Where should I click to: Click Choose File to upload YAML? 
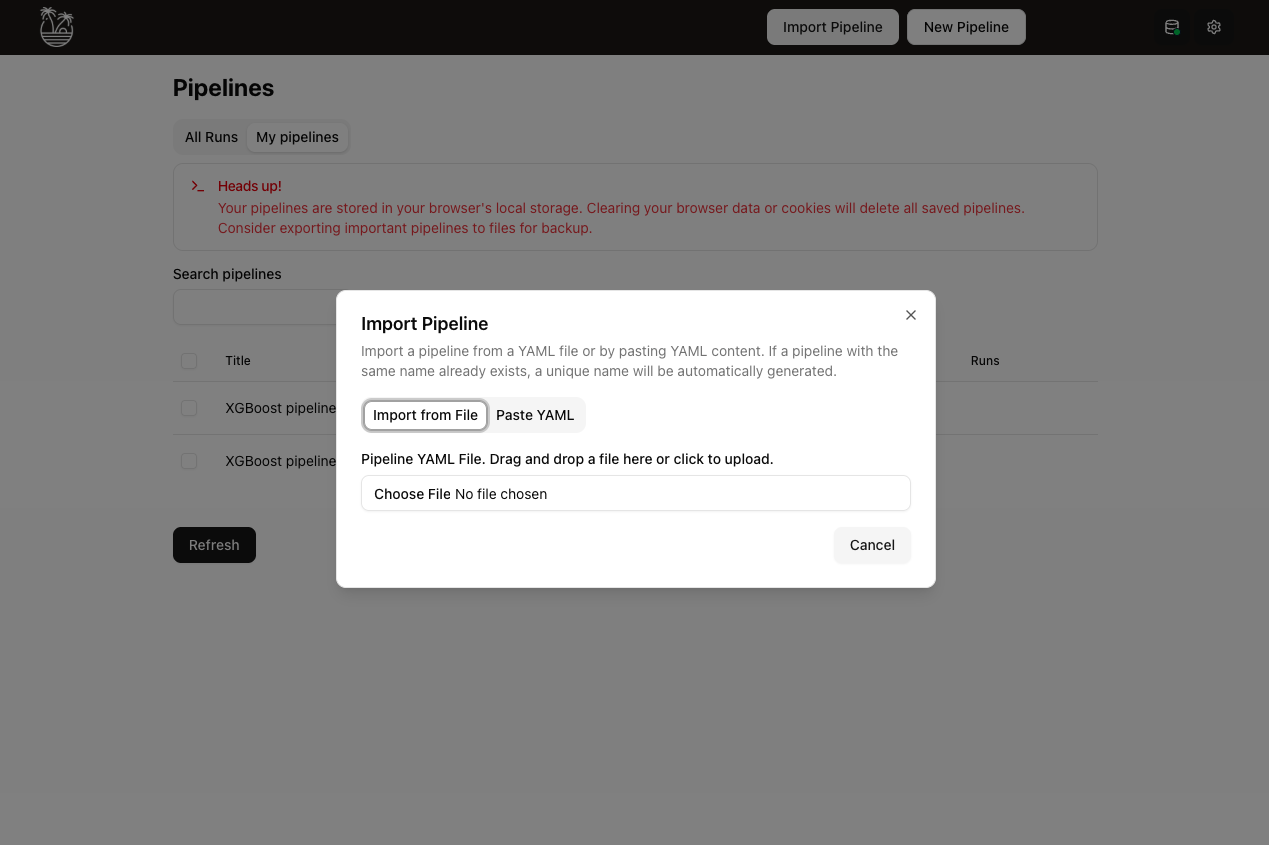412,493
